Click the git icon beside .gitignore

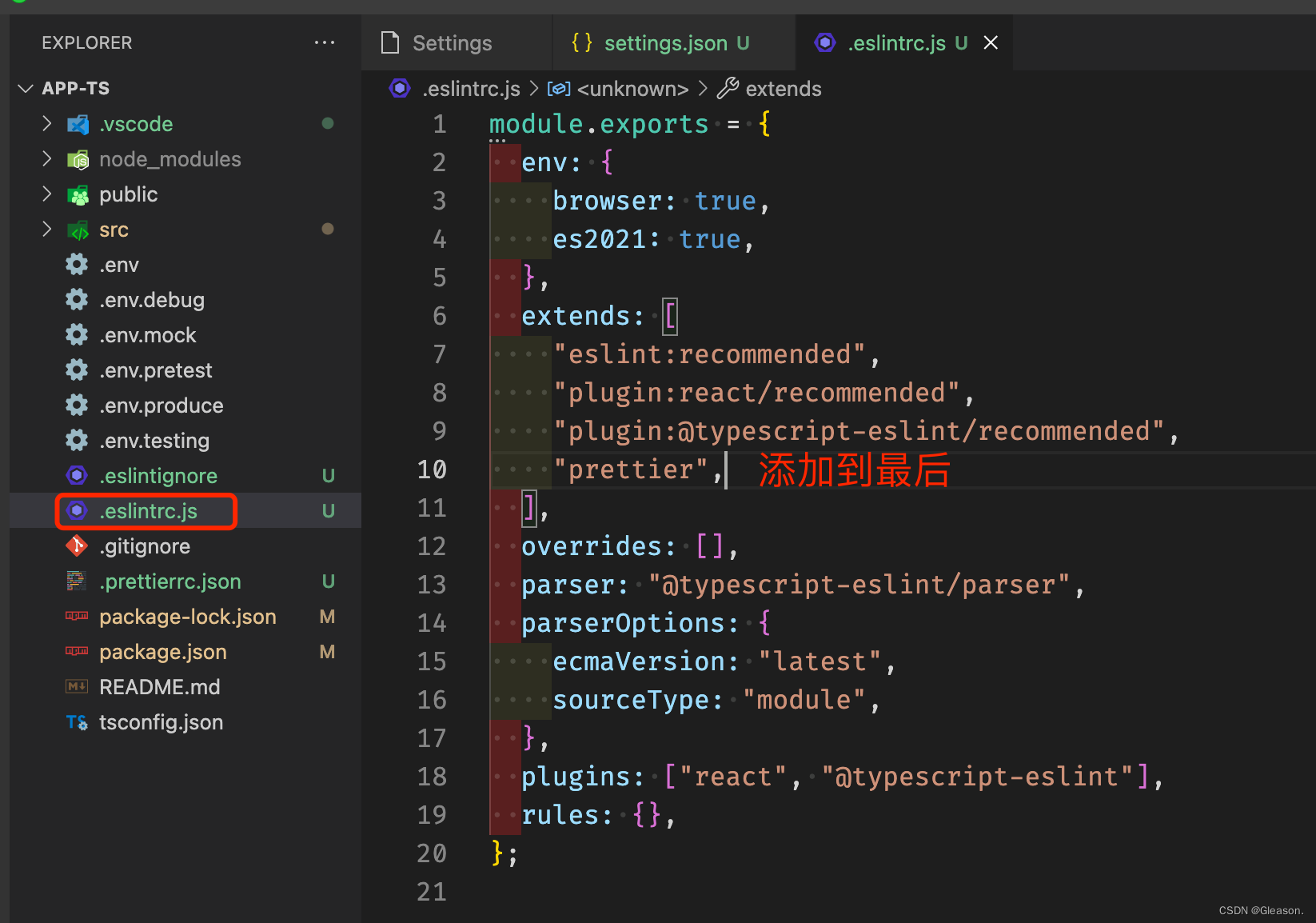(77, 546)
